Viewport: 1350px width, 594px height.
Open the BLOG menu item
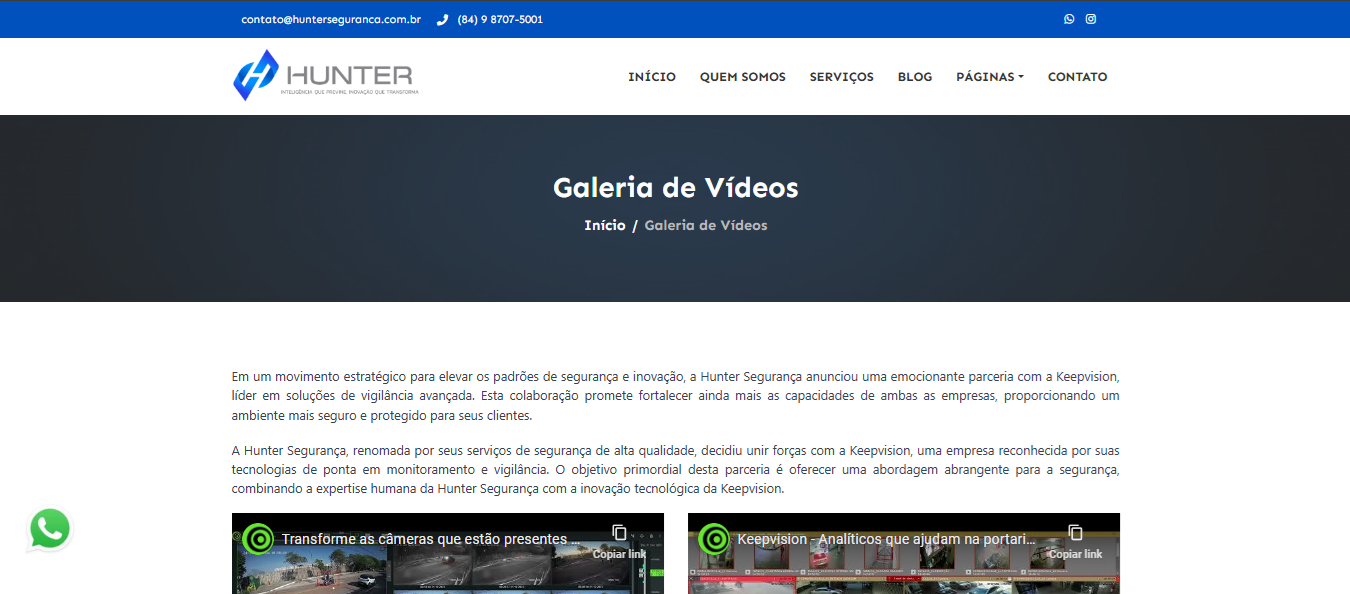coord(914,77)
